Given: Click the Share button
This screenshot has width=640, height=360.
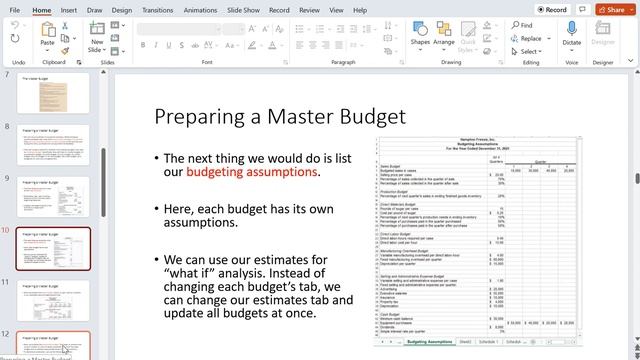Looking at the screenshot, I should (611, 9).
